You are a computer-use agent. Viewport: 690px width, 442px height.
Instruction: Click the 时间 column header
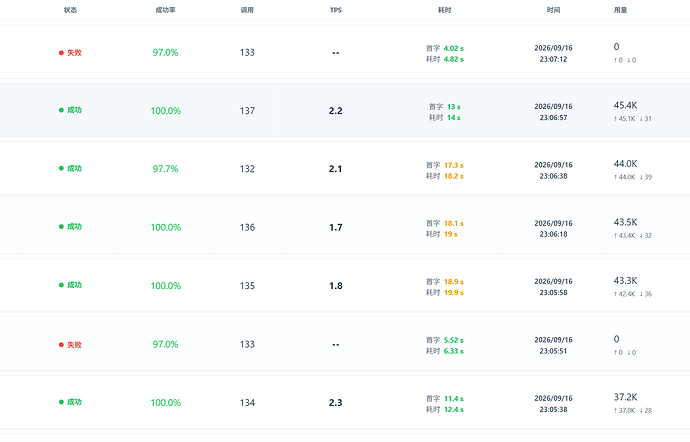554,10
